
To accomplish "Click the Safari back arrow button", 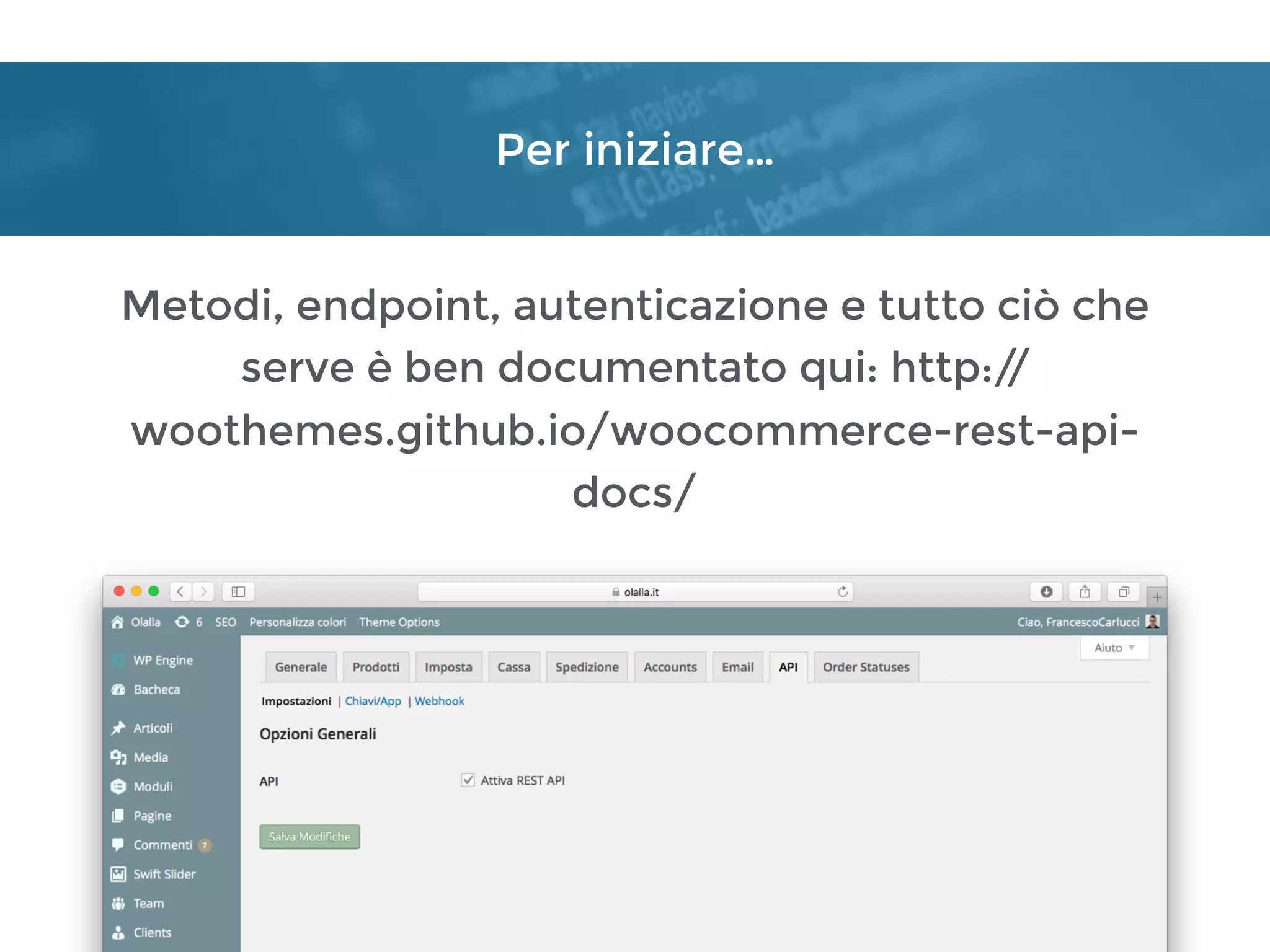I will (180, 592).
